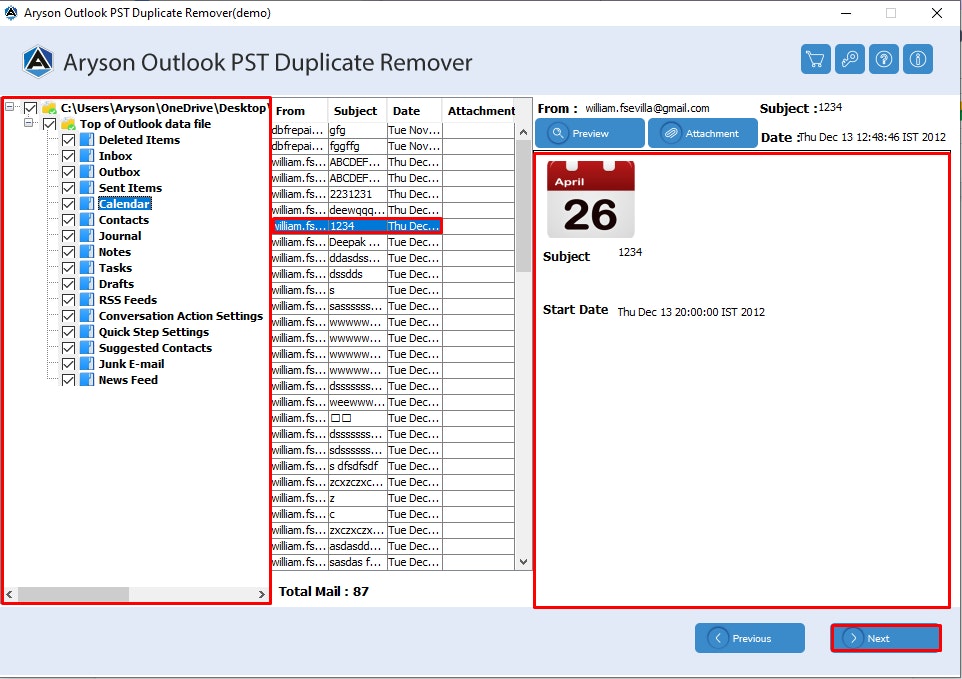Toggle the Outbox checkbox
This screenshot has width=962, height=679.
(x=68, y=172)
